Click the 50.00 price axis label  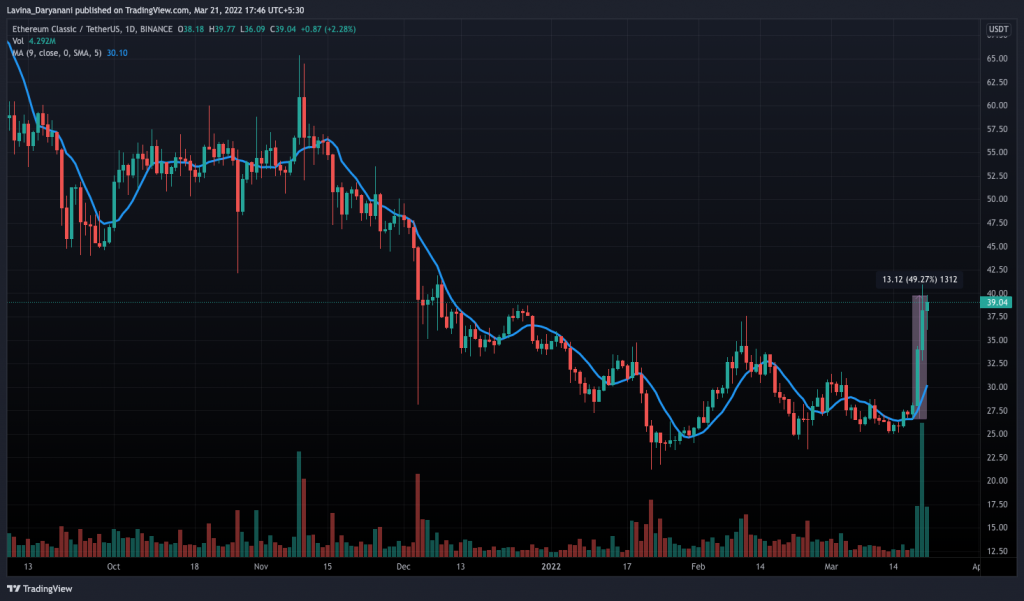[997, 199]
